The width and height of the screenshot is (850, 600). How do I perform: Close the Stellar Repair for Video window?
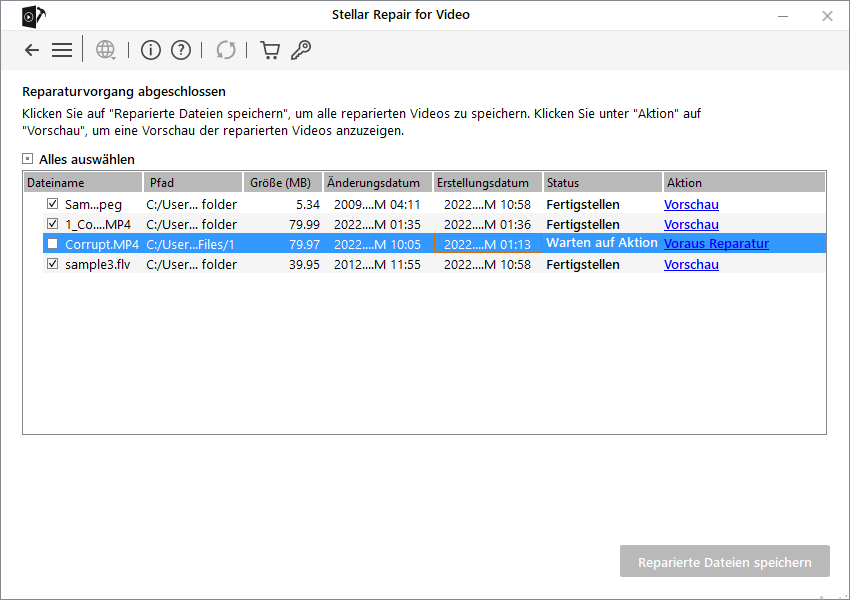point(827,16)
